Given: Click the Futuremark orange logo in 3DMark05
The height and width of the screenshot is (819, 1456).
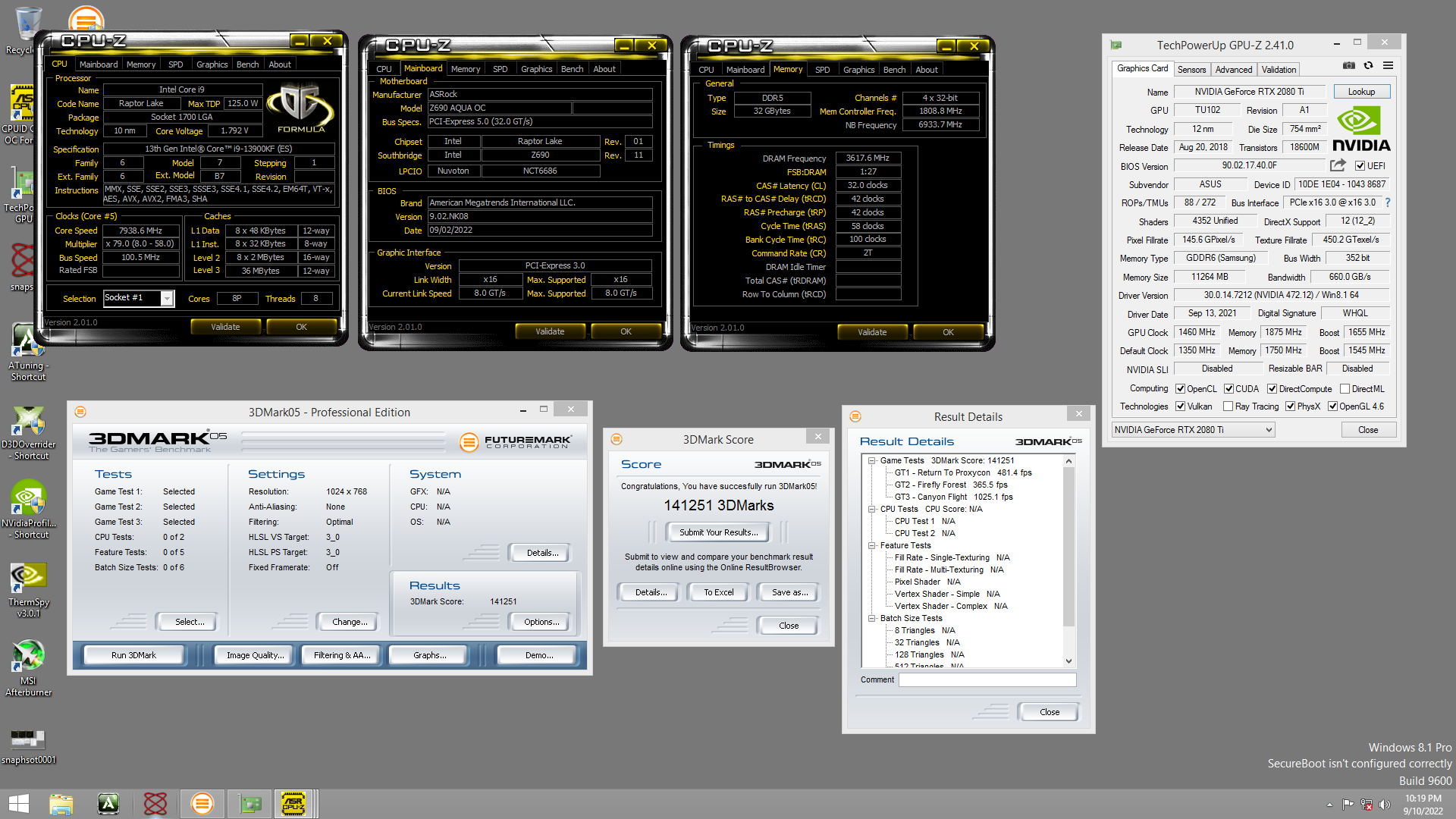Looking at the screenshot, I should [469, 442].
